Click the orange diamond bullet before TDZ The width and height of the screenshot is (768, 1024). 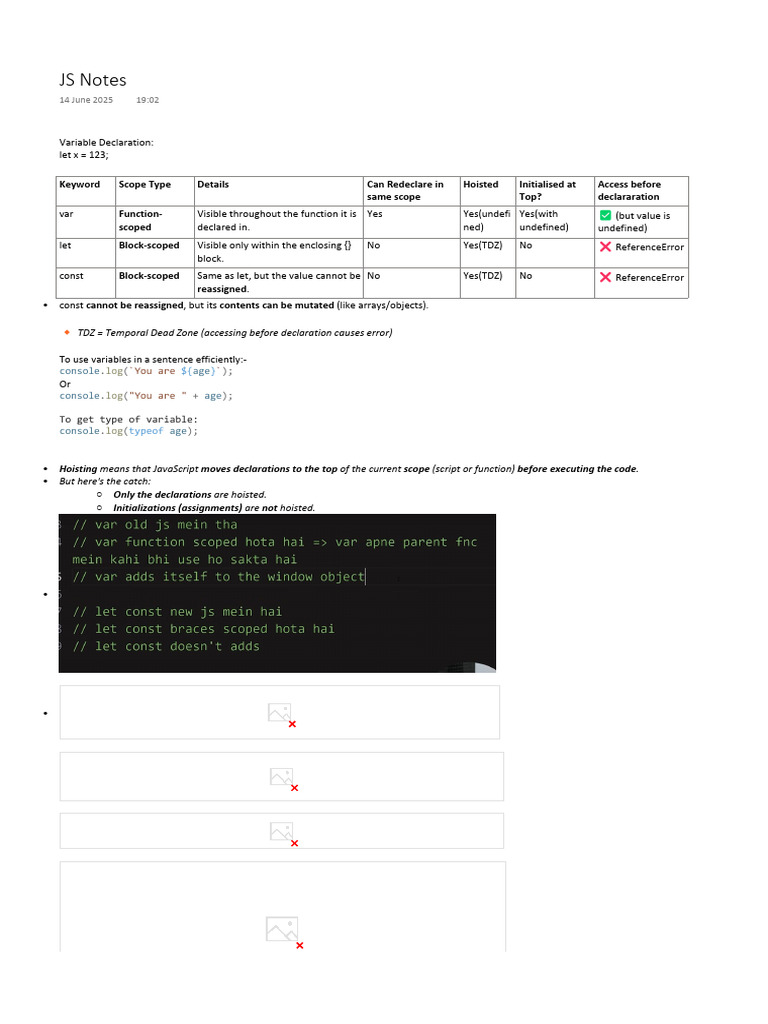pyautogui.click(x=67, y=332)
